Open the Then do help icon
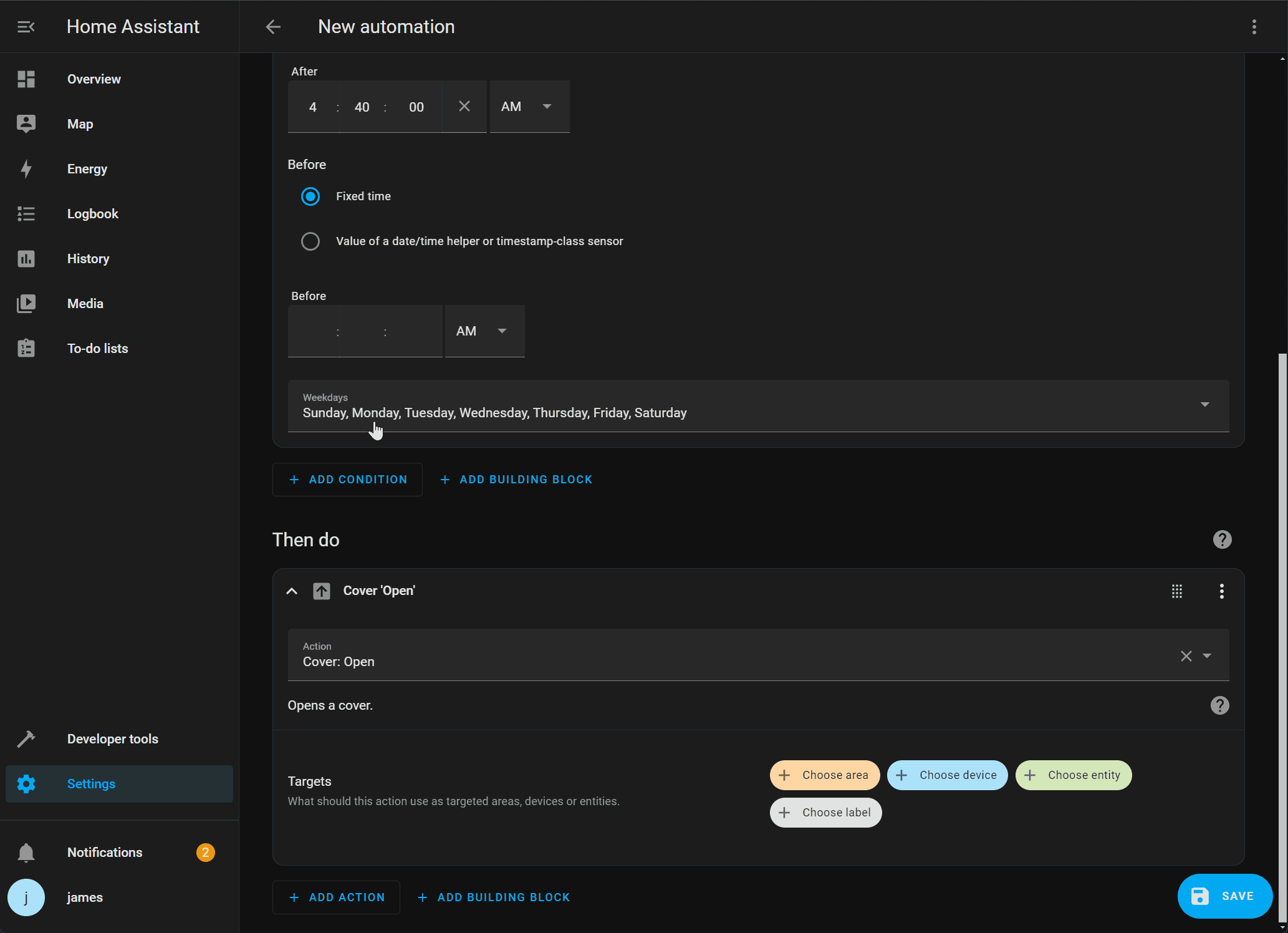The width and height of the screenshot is (1288, 933). [1222, 539]
